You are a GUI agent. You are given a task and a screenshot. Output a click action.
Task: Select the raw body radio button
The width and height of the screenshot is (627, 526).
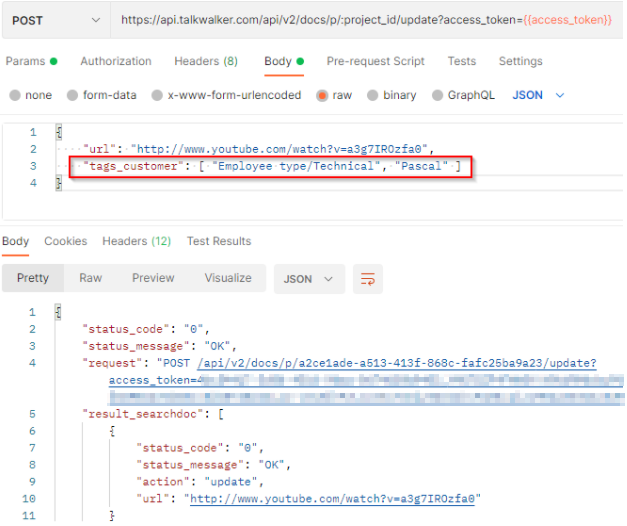322,95
